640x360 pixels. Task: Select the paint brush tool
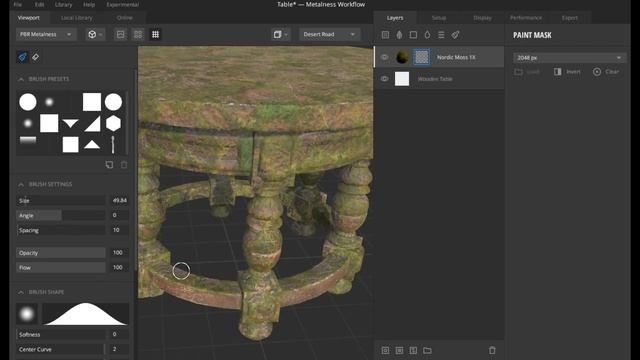pyautogui.click(x=22, y=57)
